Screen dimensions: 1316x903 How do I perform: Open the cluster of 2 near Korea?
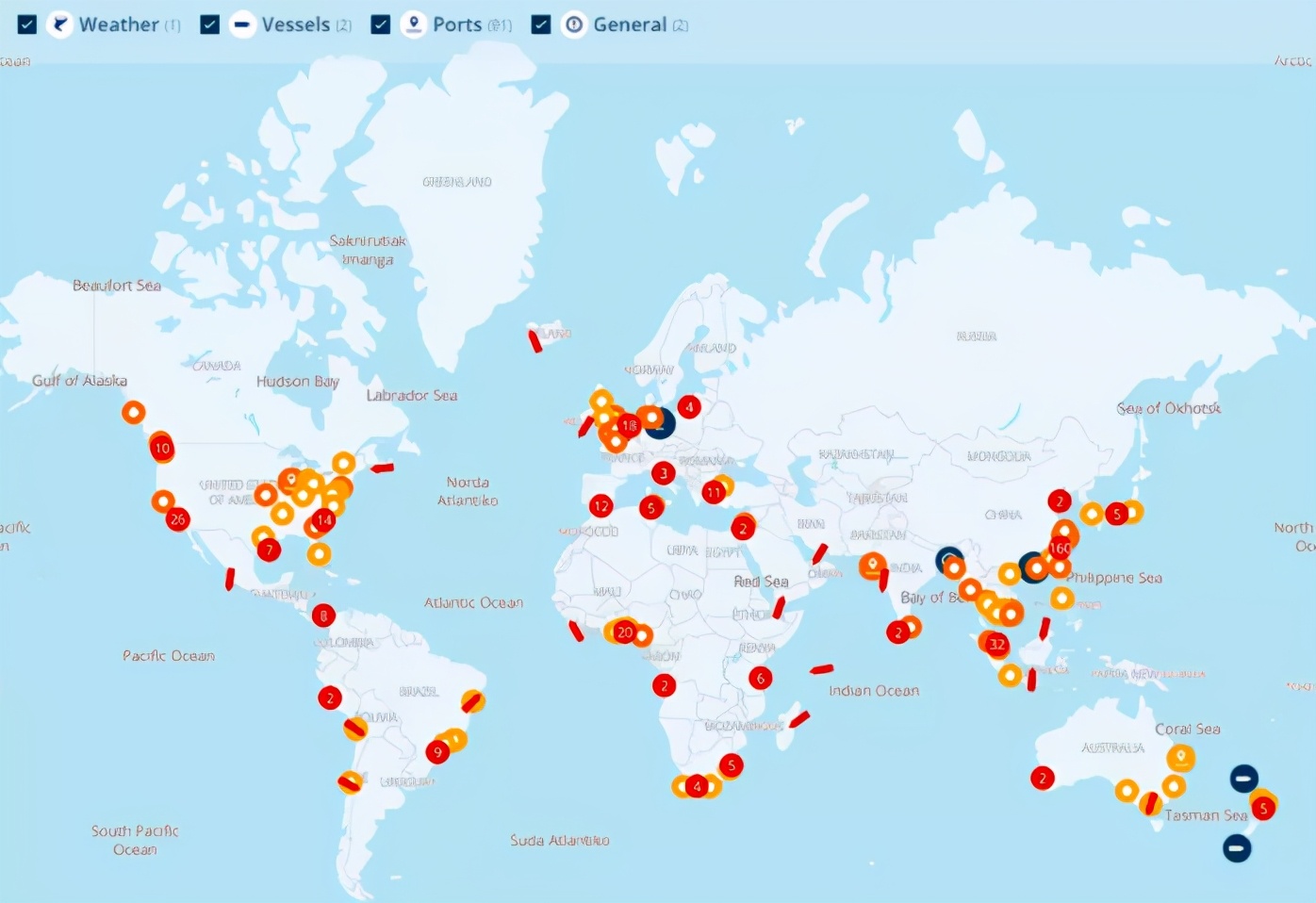(x=1060, y=501)
